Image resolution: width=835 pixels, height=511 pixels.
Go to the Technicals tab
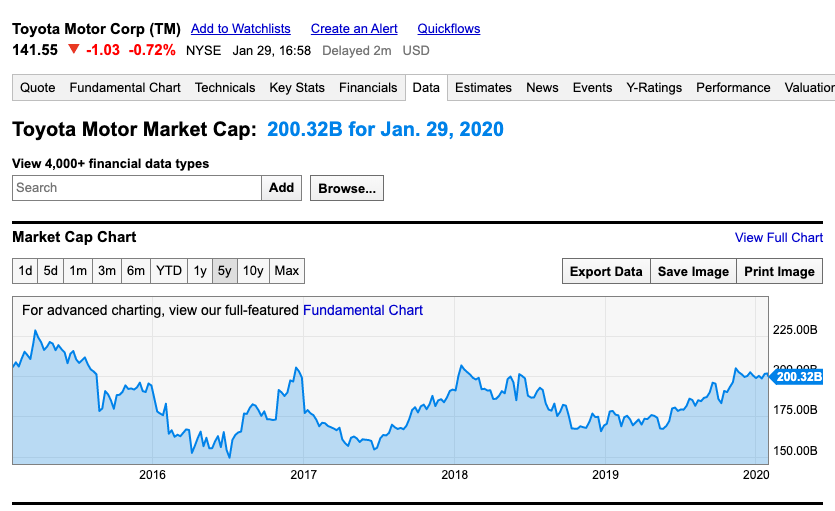point(225,88)
